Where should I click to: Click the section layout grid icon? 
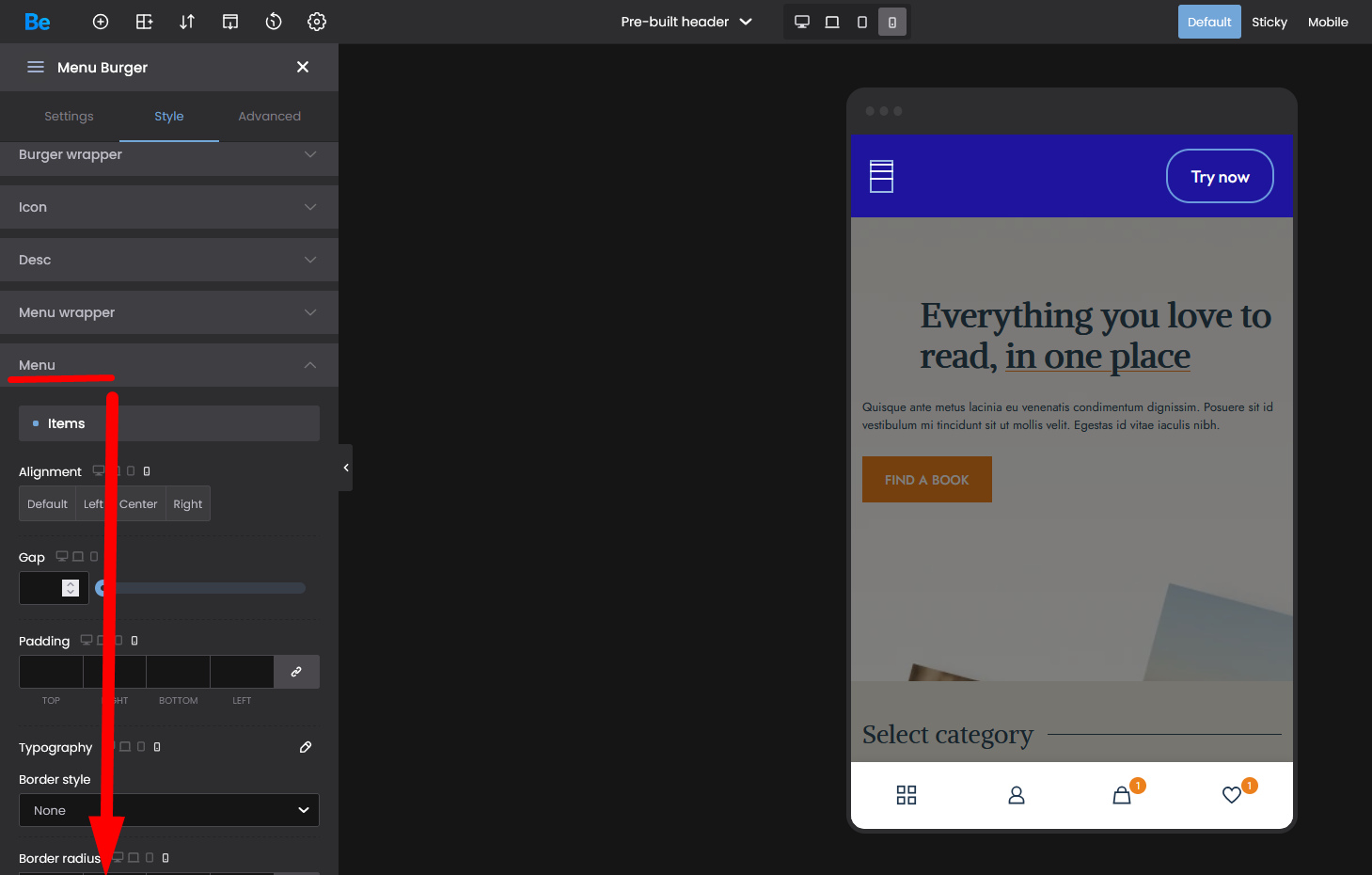144,22
